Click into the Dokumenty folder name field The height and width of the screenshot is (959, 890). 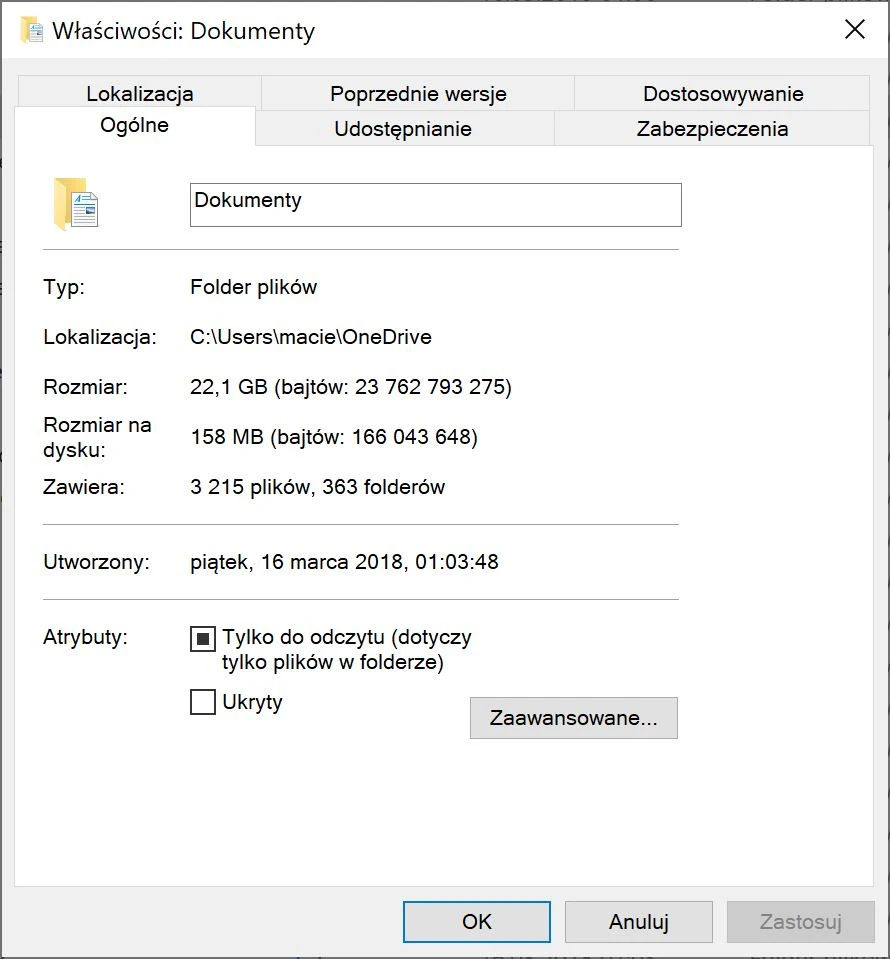pos(436,205)
